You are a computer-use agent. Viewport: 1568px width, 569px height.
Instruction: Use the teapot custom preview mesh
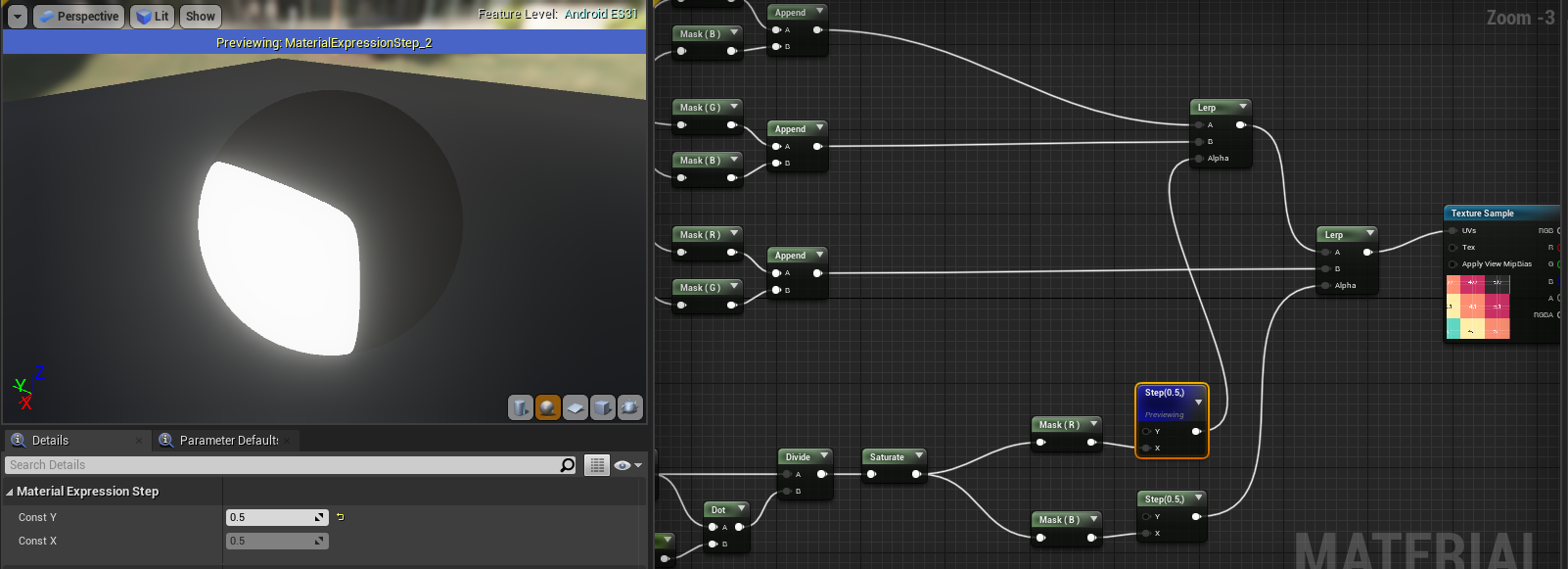(x=630, y=407)
